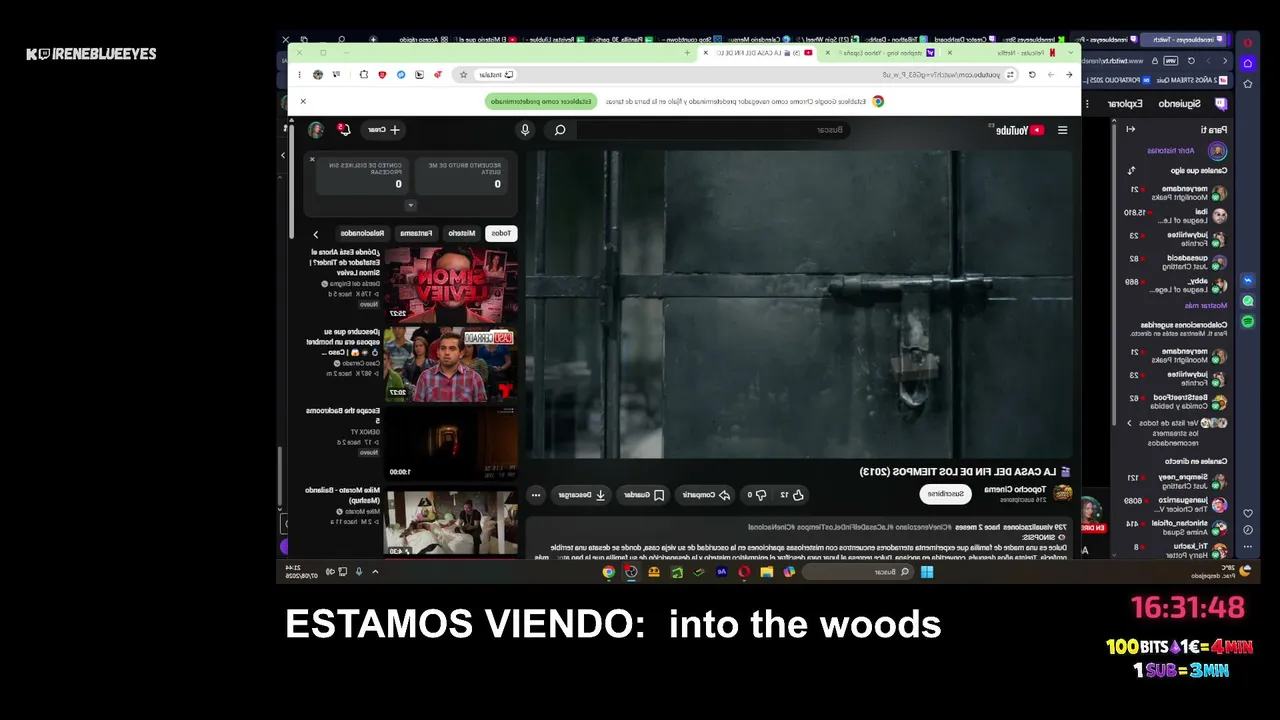Open 'Explorar' on the Twitch top nav
1280x720 pixels.
pos(1125,103)
